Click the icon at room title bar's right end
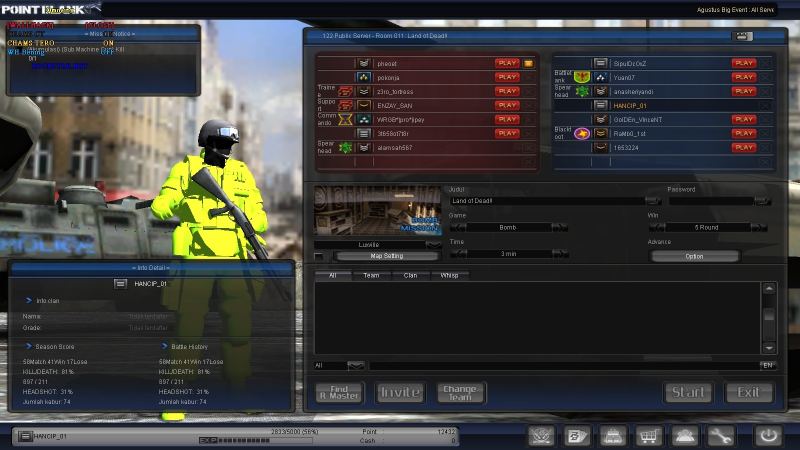 (x=742, y=36)
